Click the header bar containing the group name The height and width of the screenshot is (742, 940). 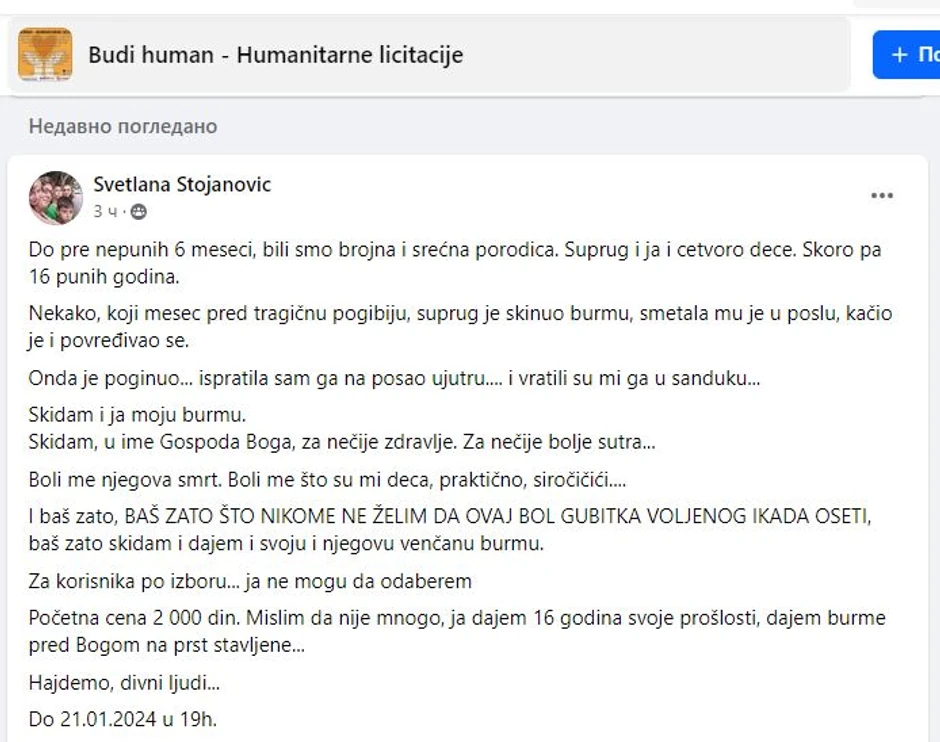pos(430,55)
